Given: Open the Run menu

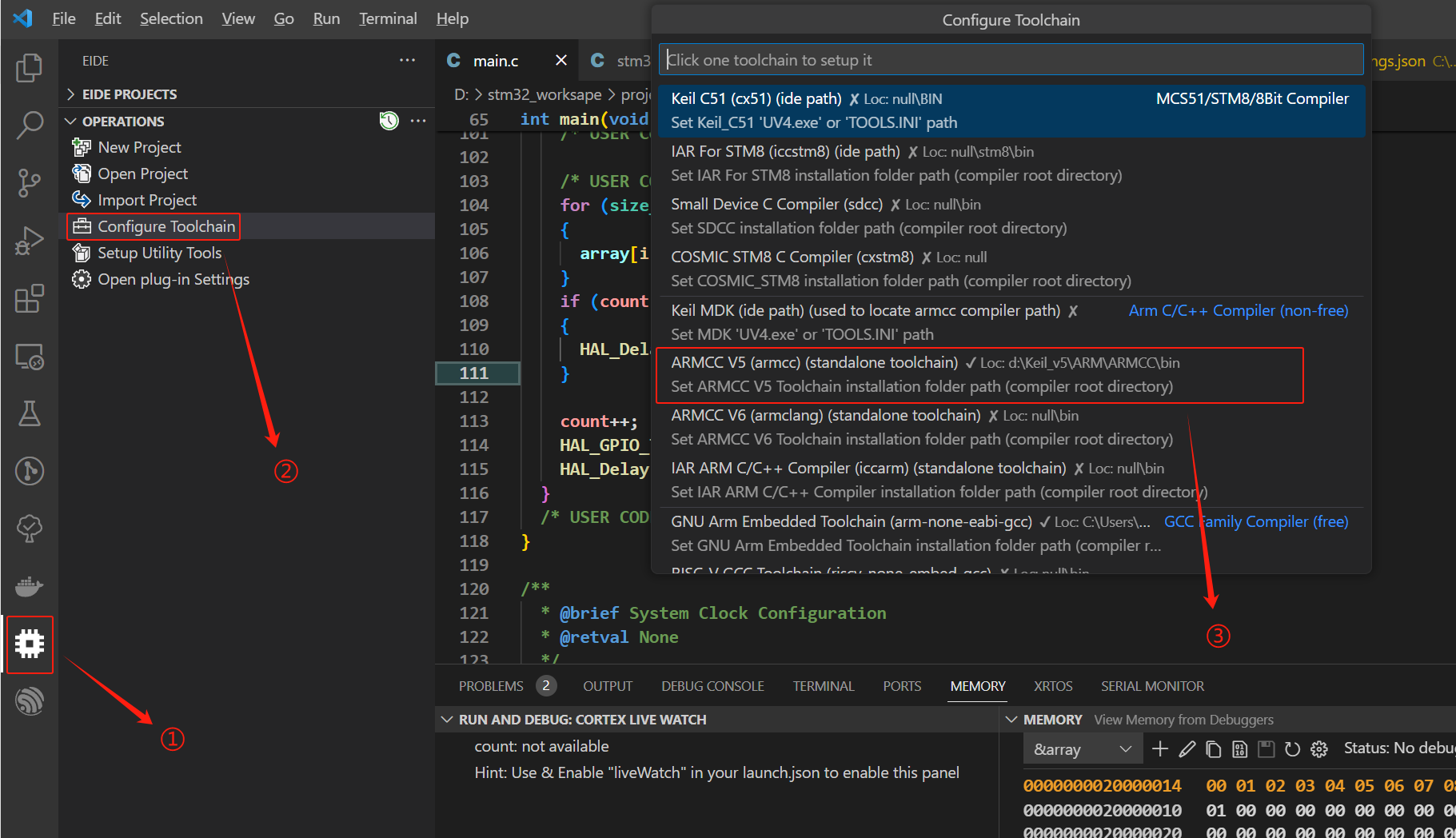Looking at the screenshot, I should click(x=326, y=18).
